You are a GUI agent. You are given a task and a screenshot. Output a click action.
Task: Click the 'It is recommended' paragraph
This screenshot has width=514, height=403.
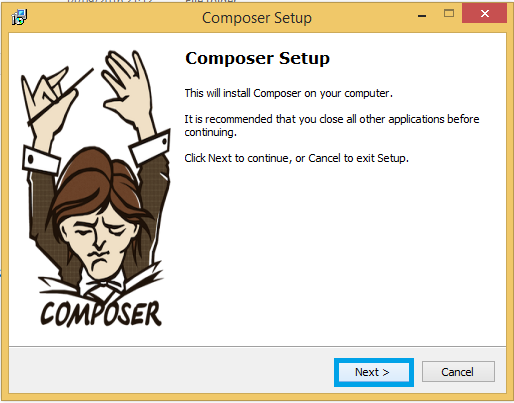[332, 125]
